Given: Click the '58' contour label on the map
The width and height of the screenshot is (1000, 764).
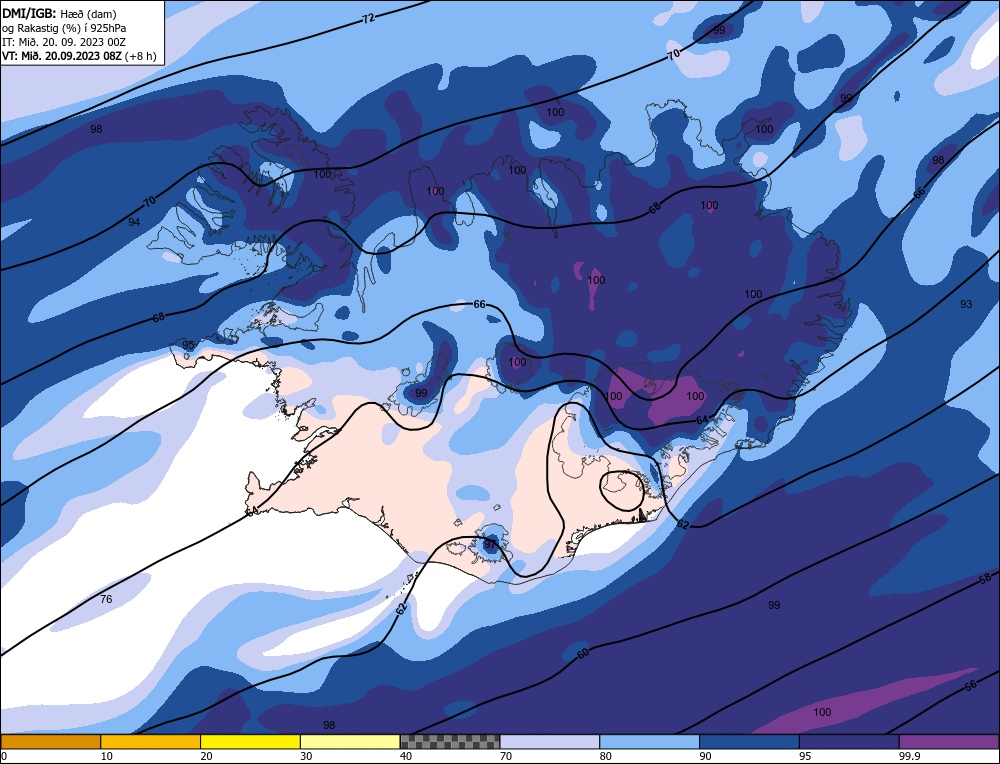Looking at the screenshot, I should pos(985,578).
